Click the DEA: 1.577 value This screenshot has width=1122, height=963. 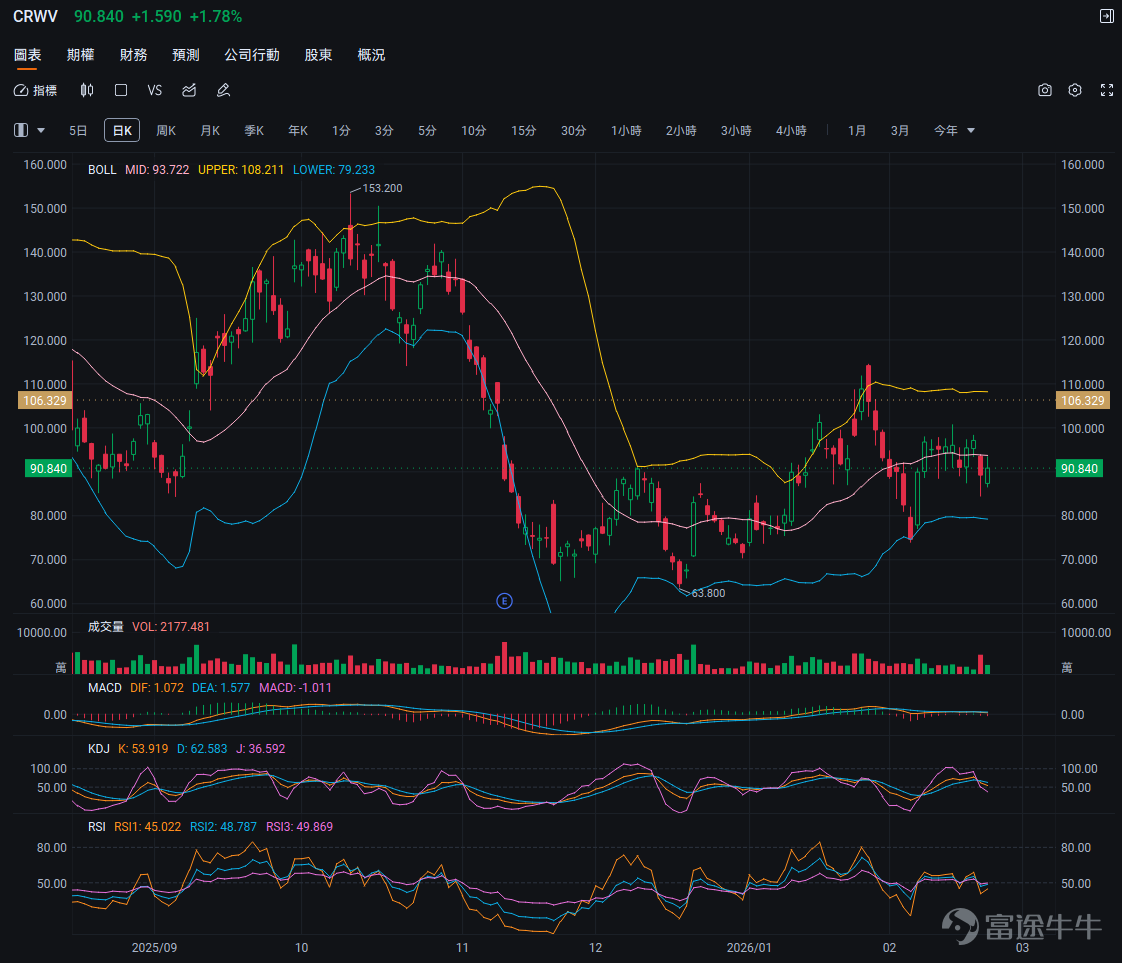point(221,688)
